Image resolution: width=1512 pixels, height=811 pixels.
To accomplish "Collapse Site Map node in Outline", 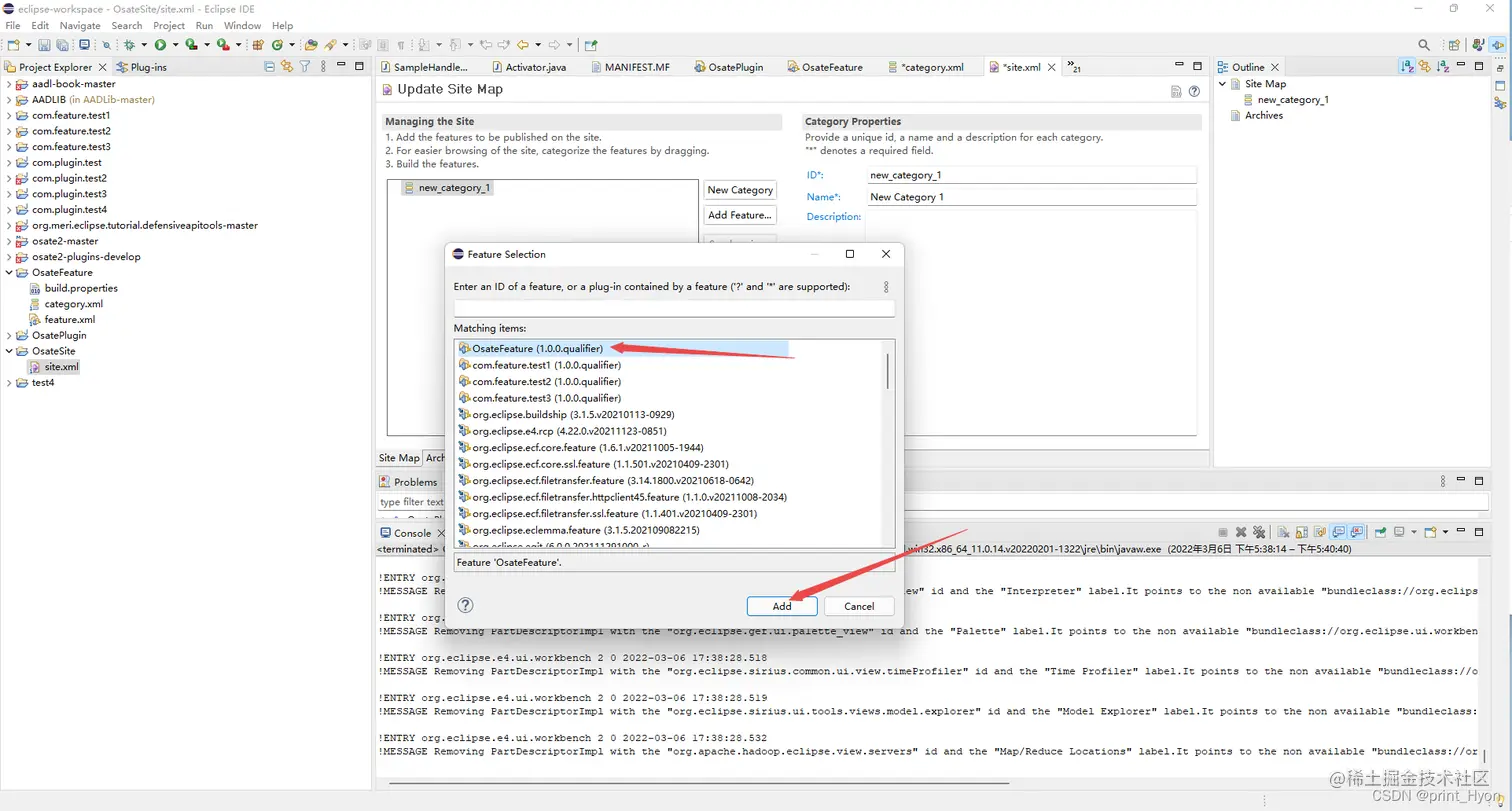I will 1222,84.
